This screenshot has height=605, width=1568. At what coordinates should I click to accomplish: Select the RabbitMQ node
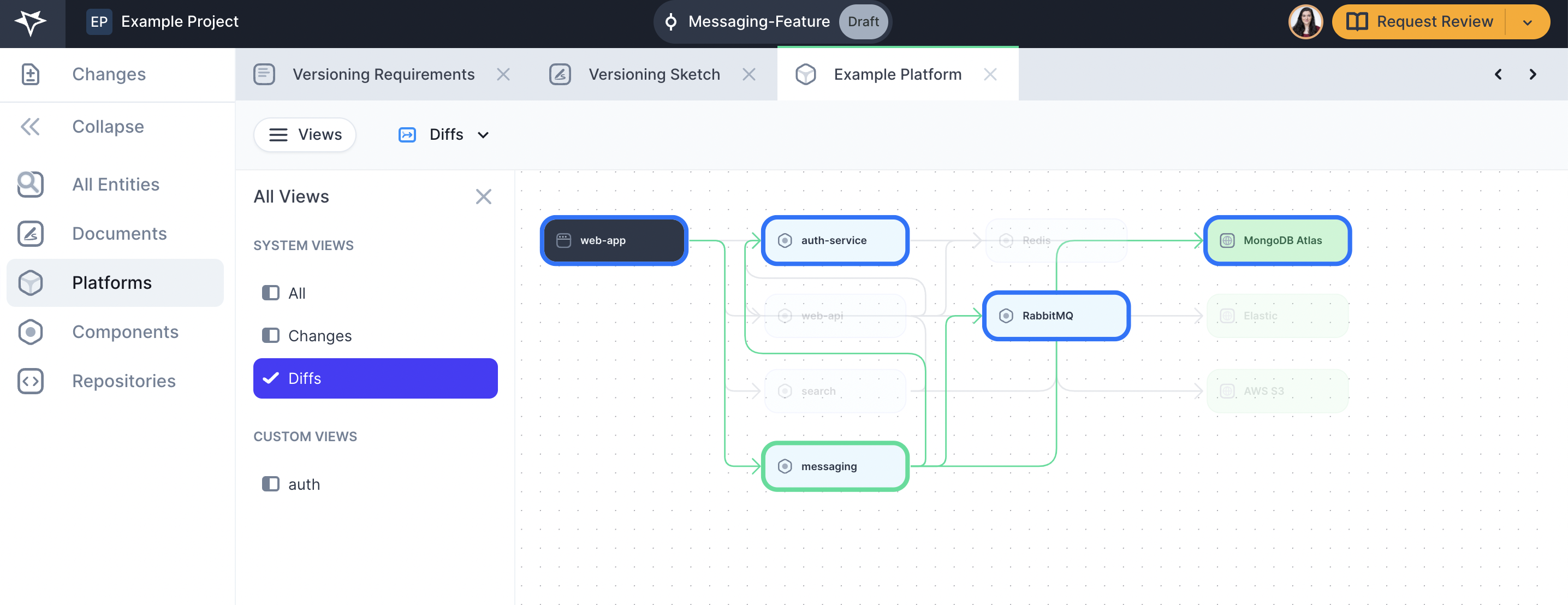1056,316
